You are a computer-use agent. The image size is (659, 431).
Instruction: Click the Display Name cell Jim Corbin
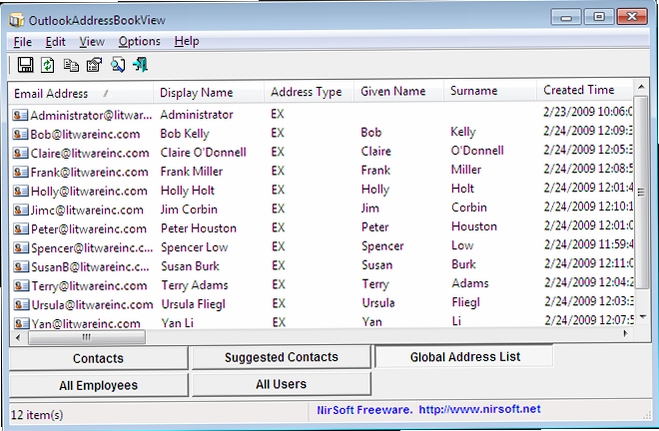pyautogui.click(x=189, y=209)
